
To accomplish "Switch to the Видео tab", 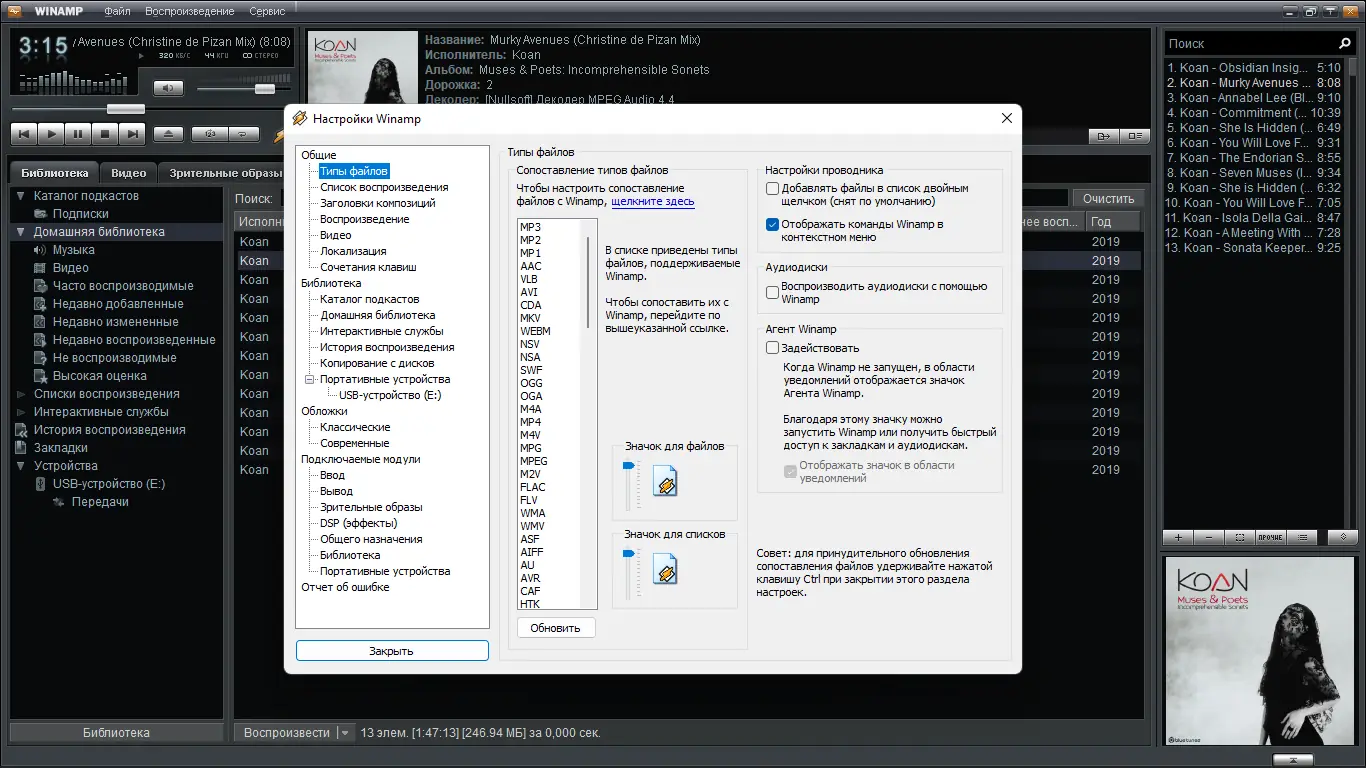I will click(x=129, y=173).
